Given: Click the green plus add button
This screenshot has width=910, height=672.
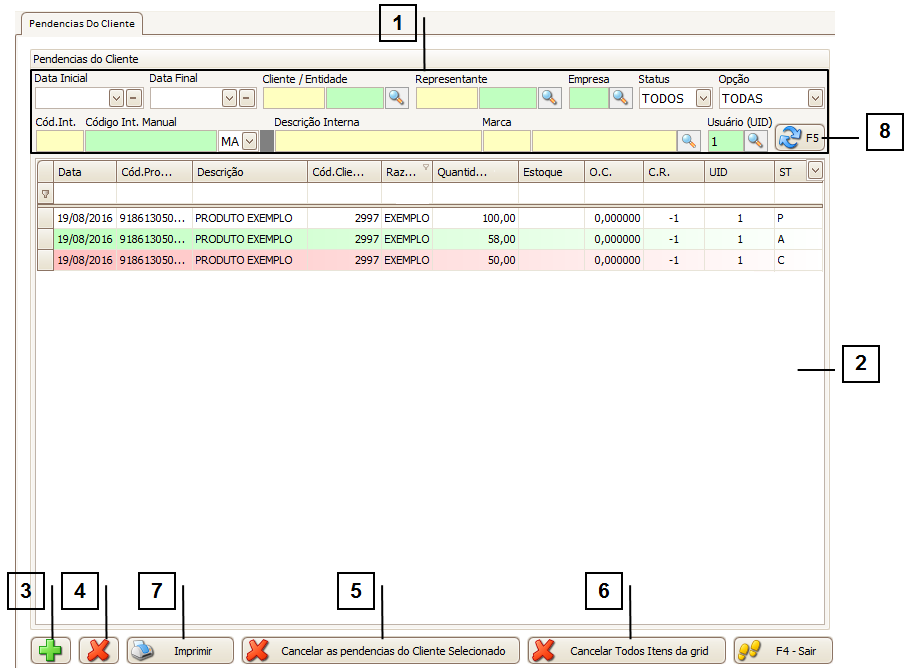Looking at the screenshot, I should [x=50, y=651].
